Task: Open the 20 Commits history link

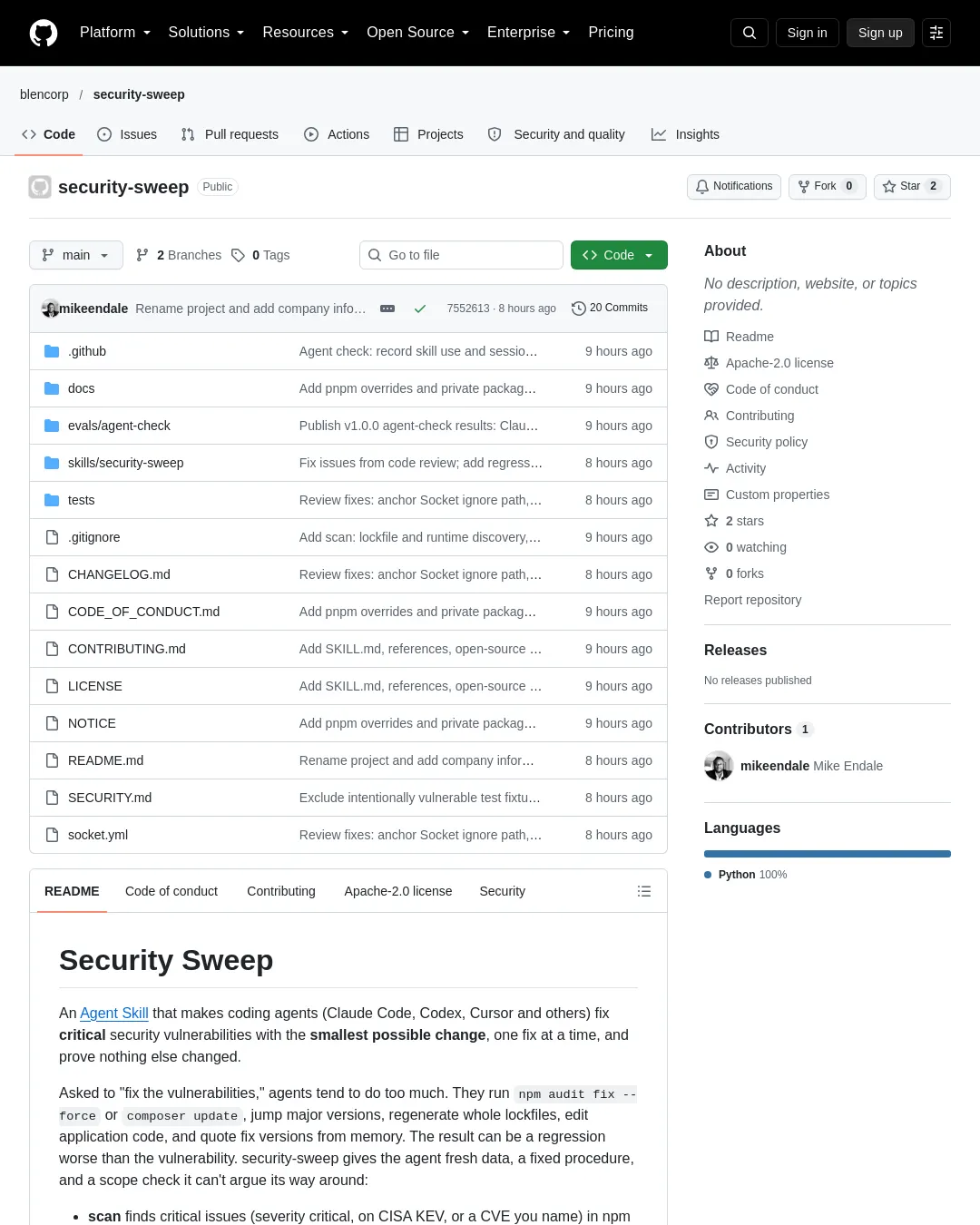Action: point(610,309)
